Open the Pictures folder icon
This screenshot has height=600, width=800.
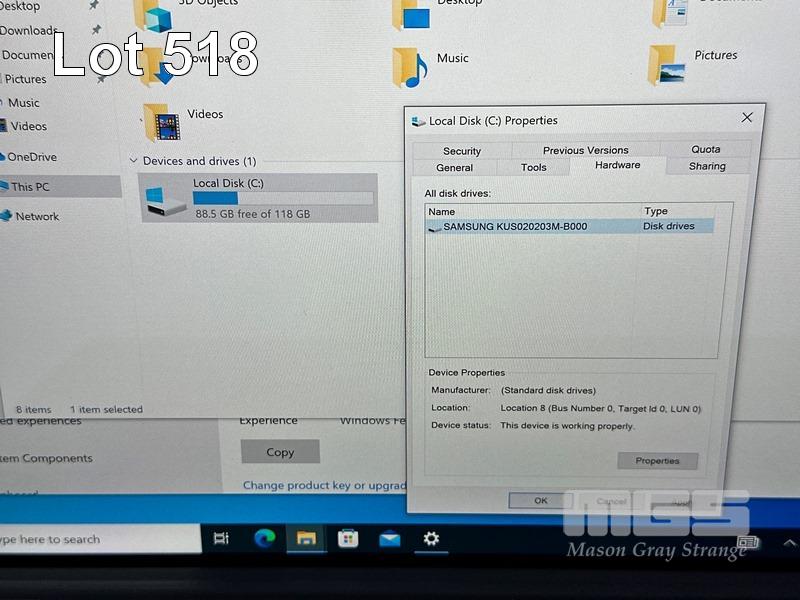click(x=667, y=64)
